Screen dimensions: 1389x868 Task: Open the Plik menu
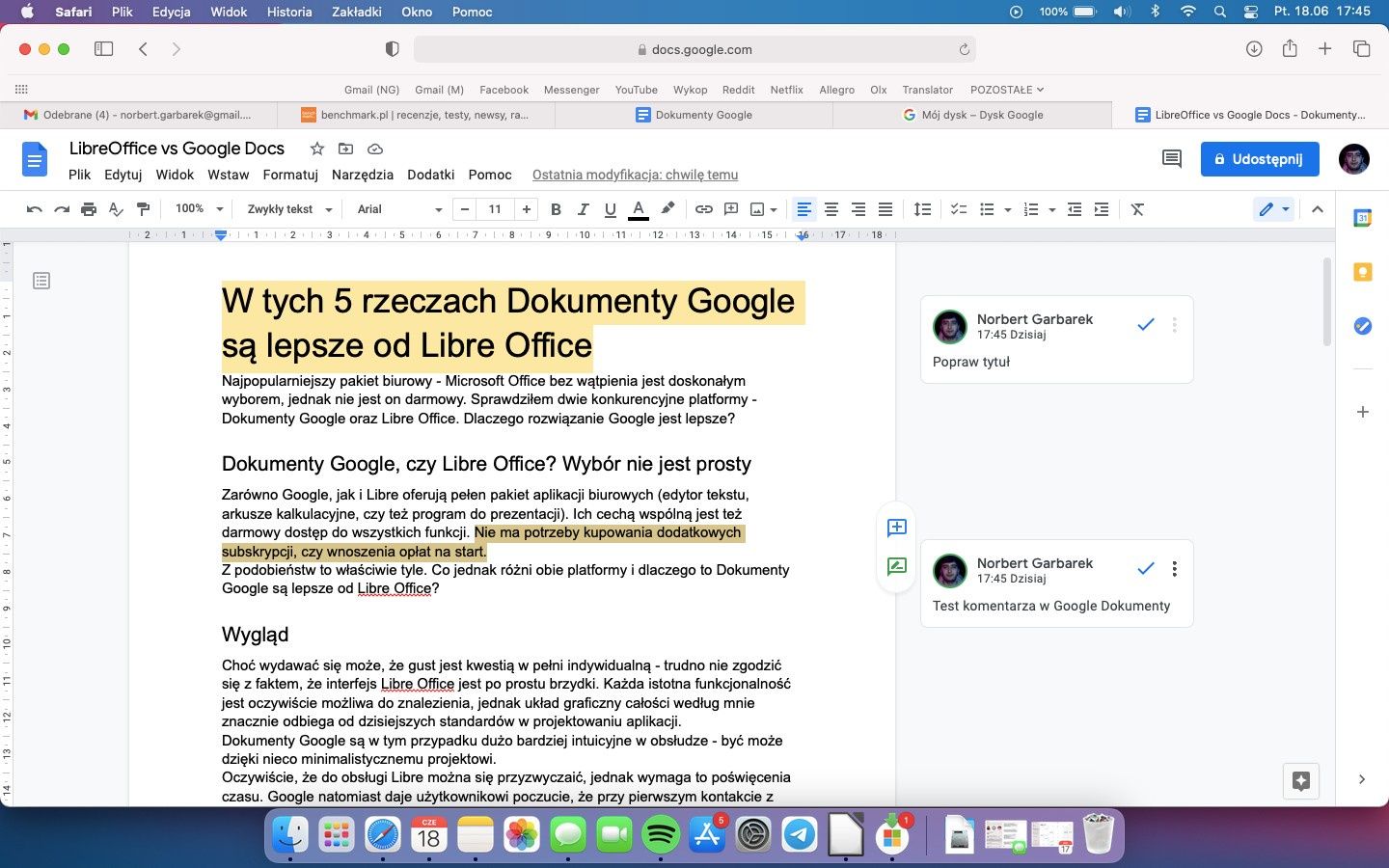pyautogui.click(x=80, y=175)
